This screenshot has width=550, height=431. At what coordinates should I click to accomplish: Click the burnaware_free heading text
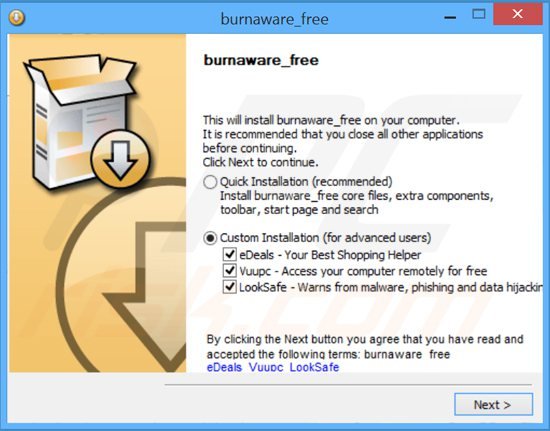point(261,60)
